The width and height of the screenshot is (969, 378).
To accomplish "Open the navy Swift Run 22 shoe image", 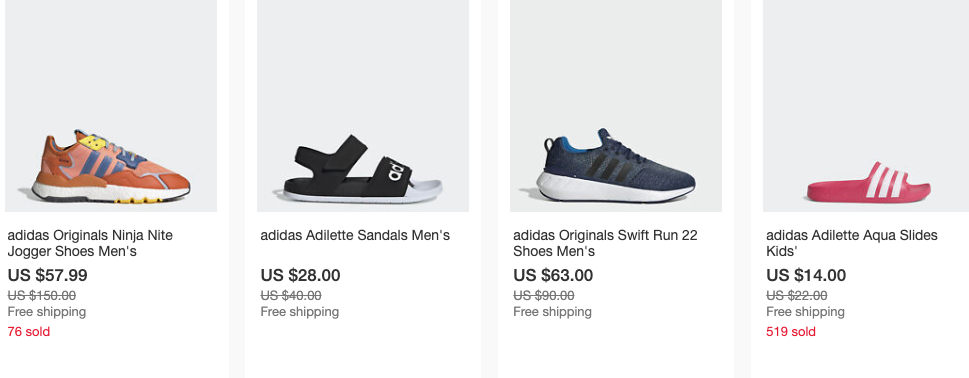I will coord(616,106).
